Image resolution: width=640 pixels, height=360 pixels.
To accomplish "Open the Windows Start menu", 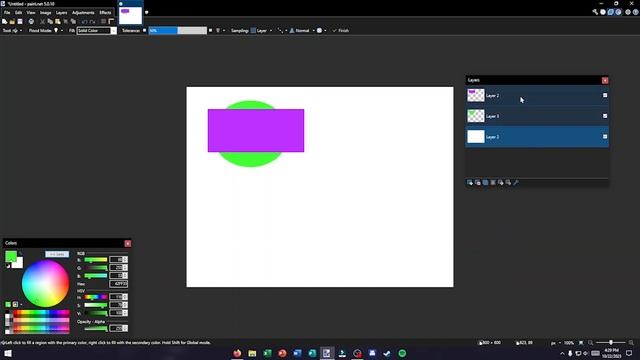I will pyautogui.click(x=8, y=353).
